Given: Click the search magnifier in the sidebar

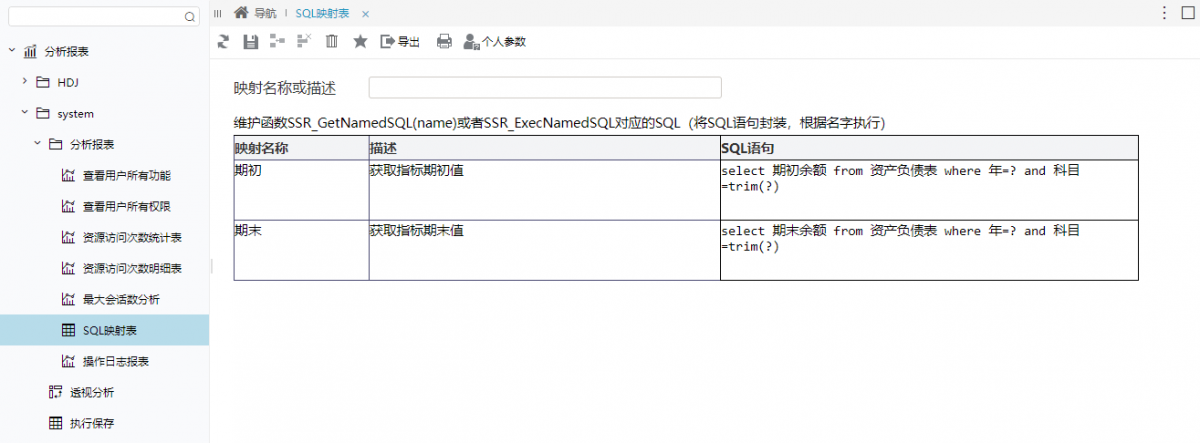Looking at the screenshot, I should click(190, 16).
